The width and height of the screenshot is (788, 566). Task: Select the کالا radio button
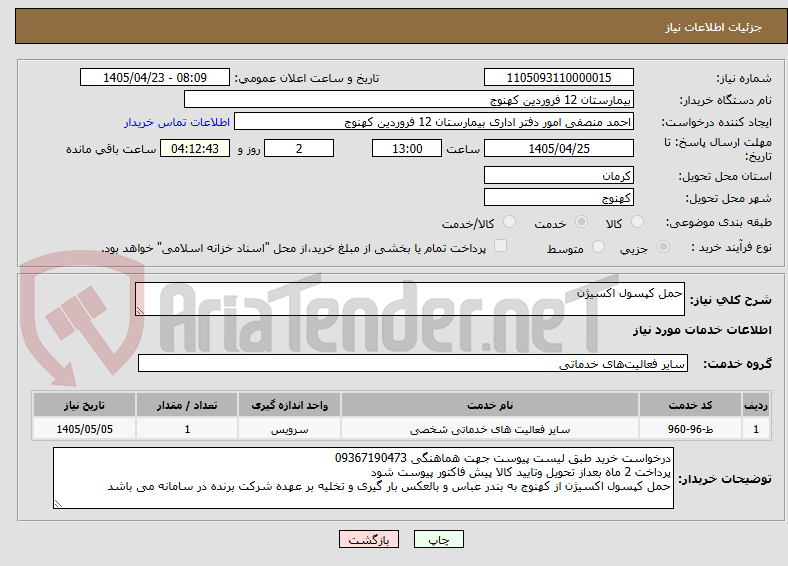click(x=637, y=222)
